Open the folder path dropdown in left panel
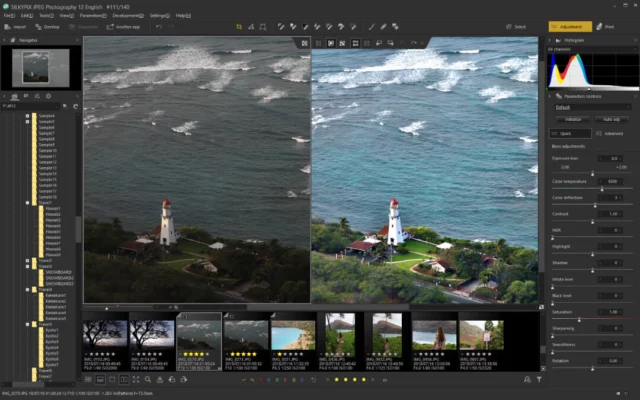640x400 pixels. [x=31, y=106]
